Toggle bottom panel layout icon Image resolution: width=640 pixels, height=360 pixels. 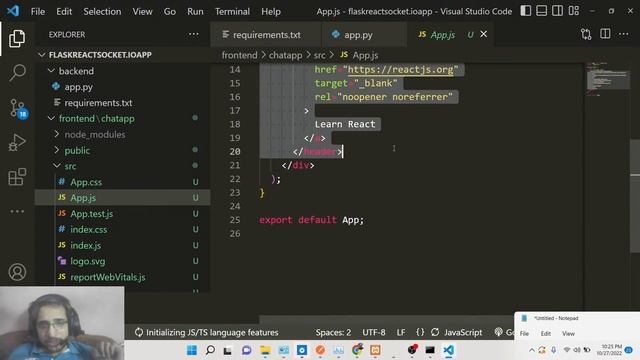tap(542, 11)
